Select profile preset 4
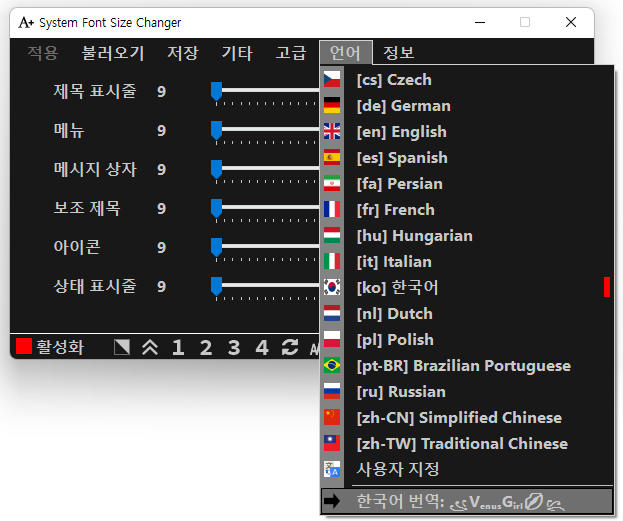Viewport: 623px width, 521px height. (x=262, y=348)
